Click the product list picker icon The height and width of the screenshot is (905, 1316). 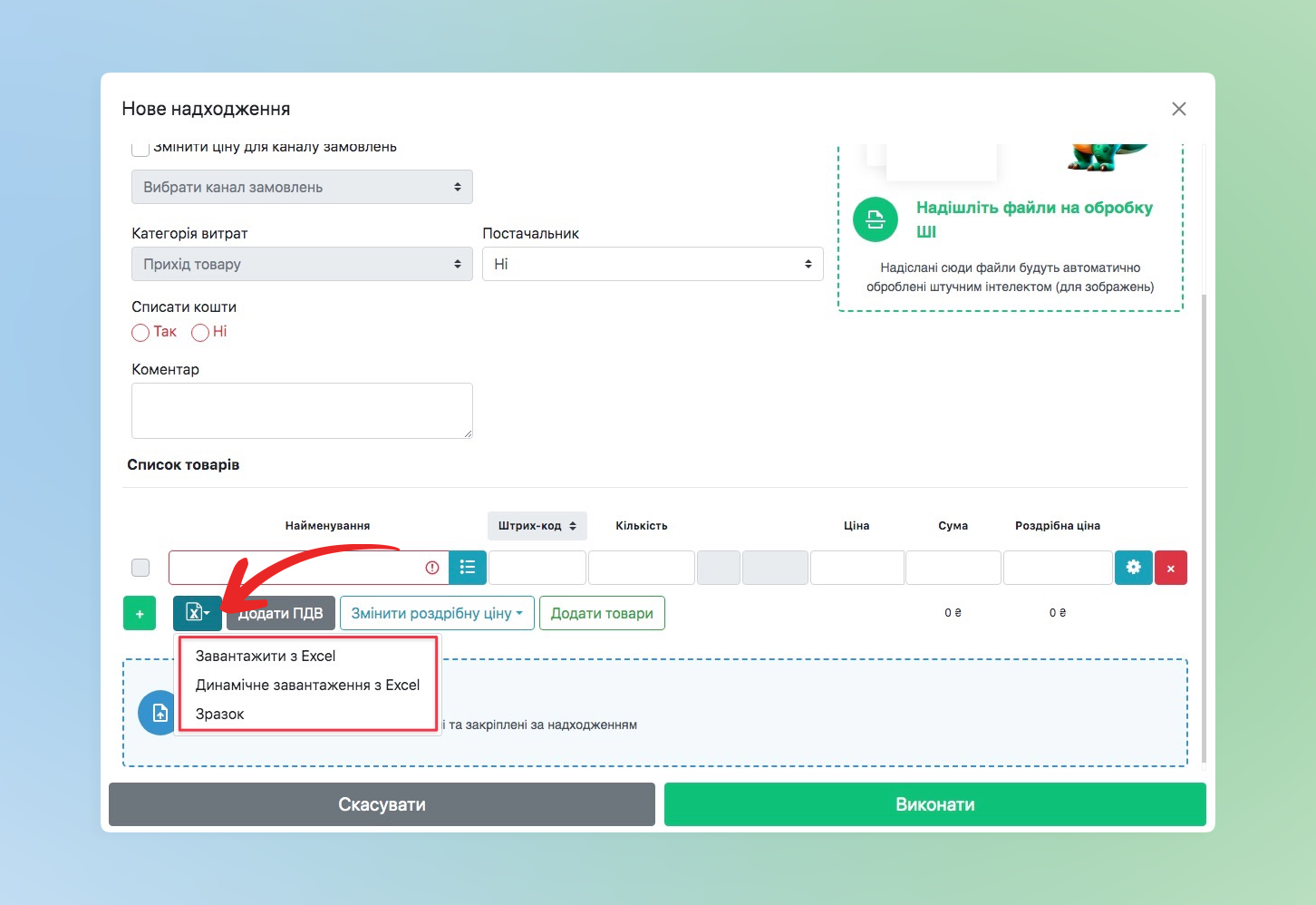pos(468,568)
